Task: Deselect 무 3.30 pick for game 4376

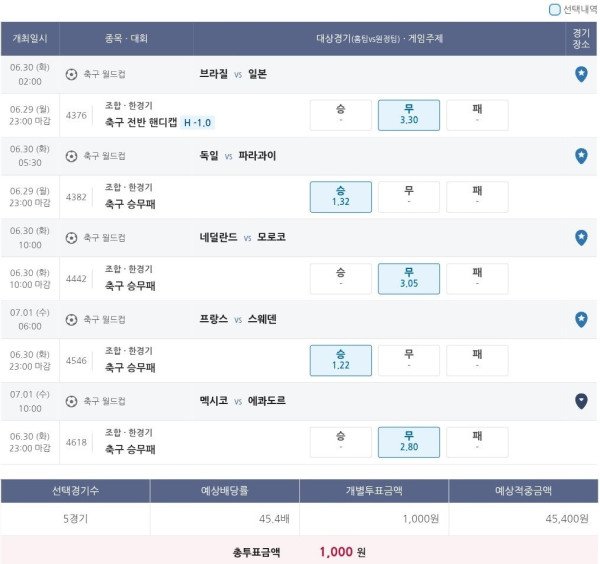Action: [409, 115]
